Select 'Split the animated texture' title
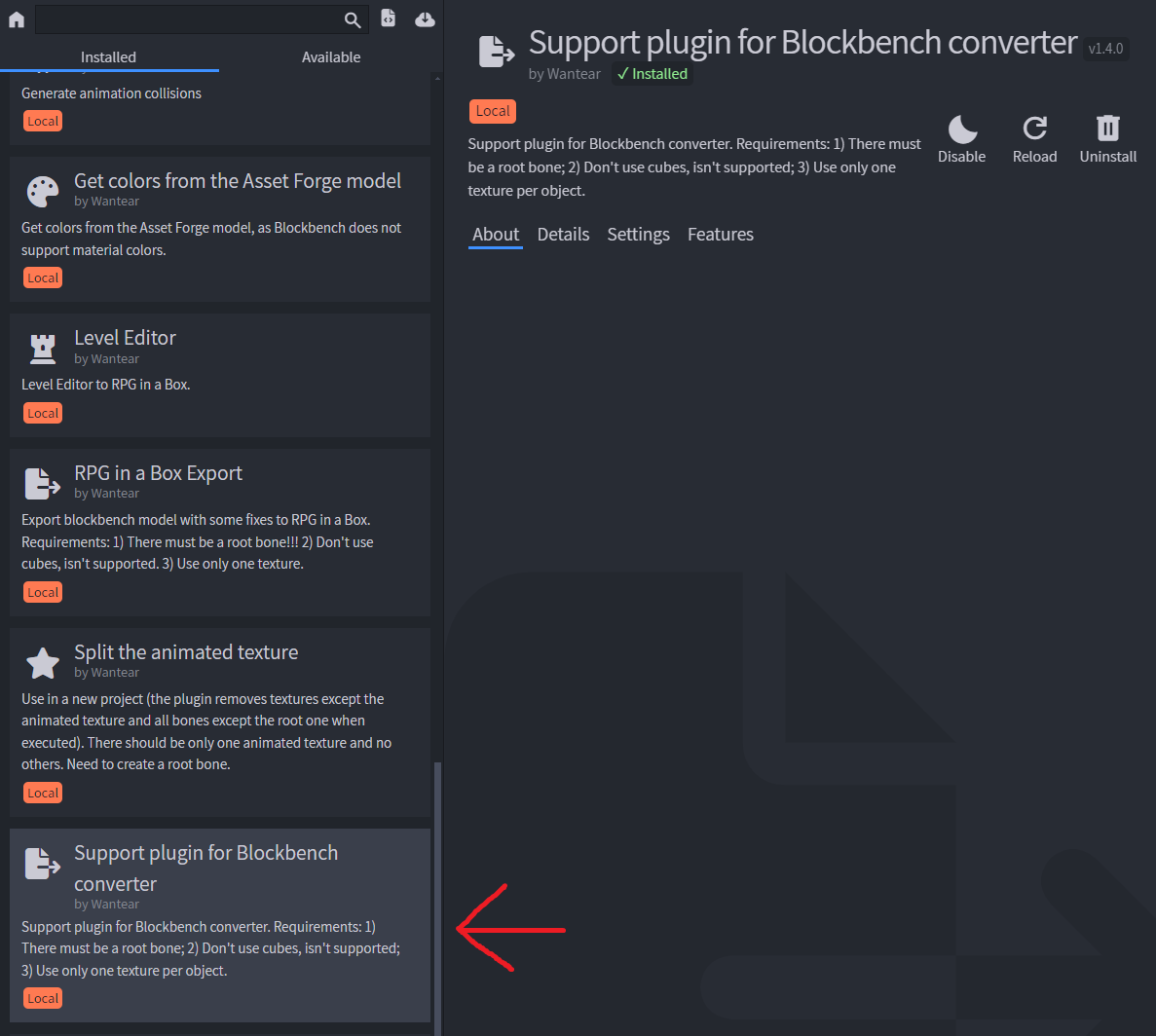Screen dimensions: 1156x1036 [x=186, y=652]
